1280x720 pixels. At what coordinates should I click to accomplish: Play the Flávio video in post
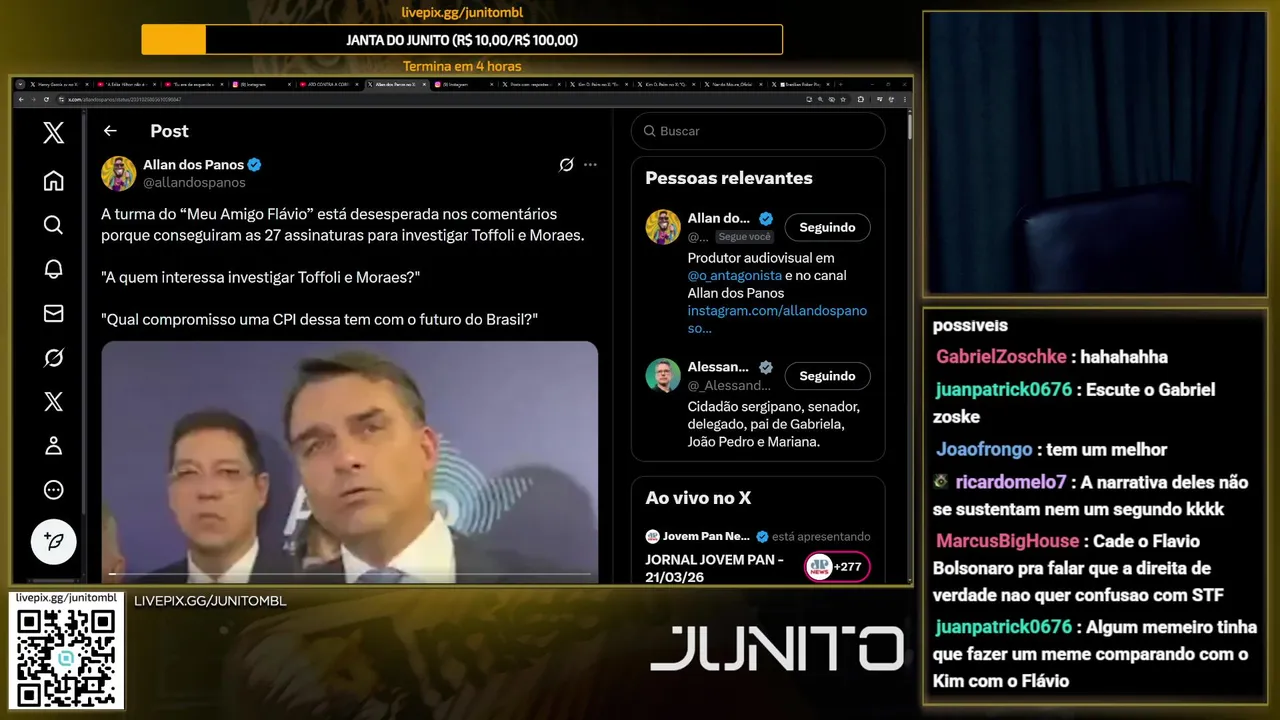(350, 462)
